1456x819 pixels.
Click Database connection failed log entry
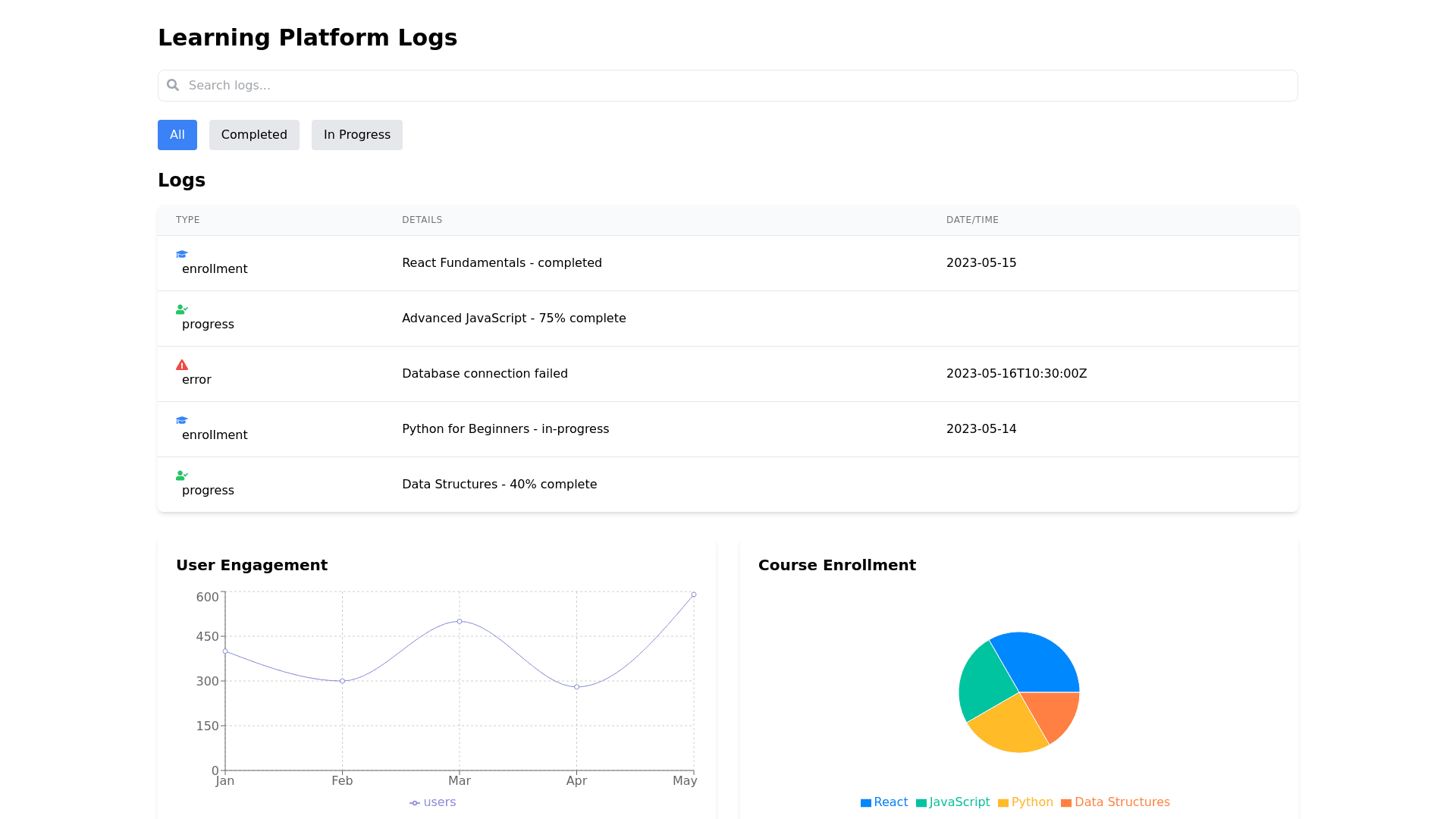click(x=485, y=374)
